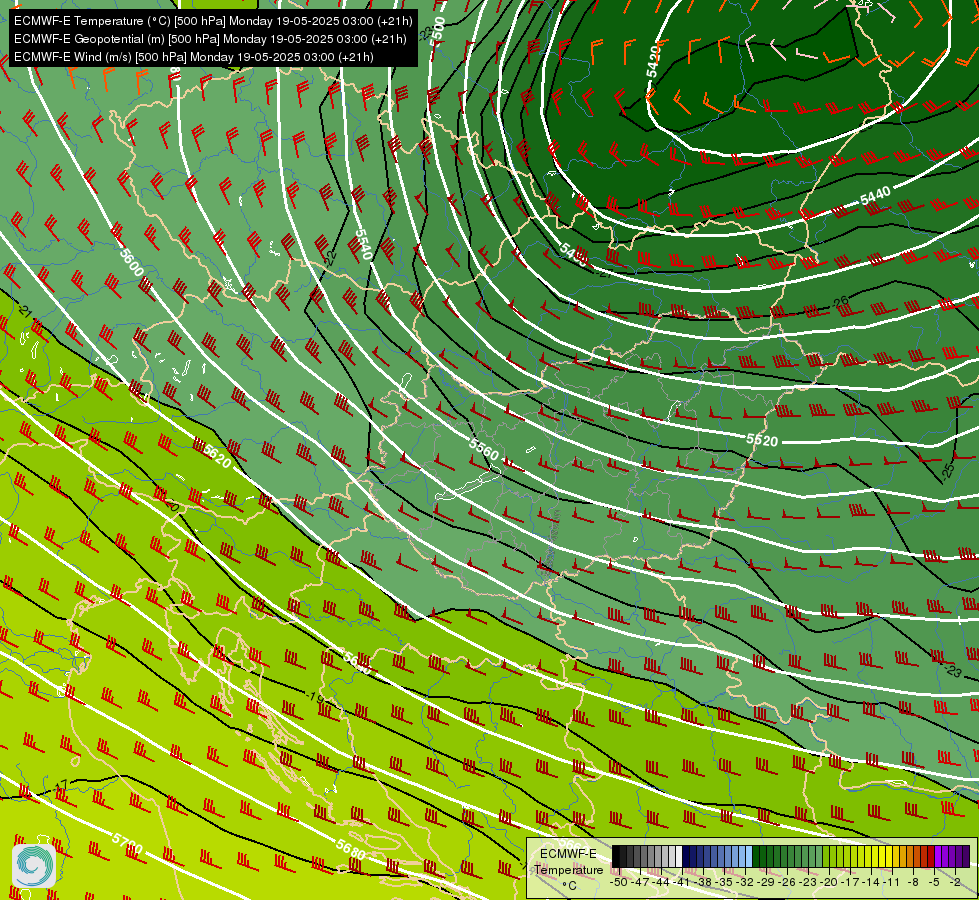Screen dimensions: 979x900
Task: Click the -26 legend tick value
Action: [x=787, y=882]
